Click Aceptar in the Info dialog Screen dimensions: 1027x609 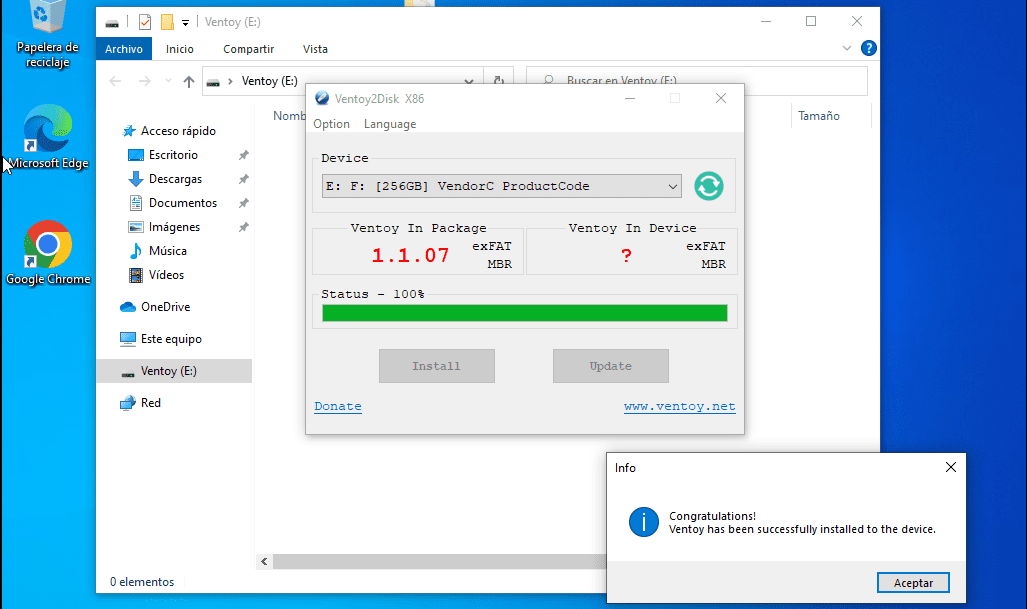912,582
